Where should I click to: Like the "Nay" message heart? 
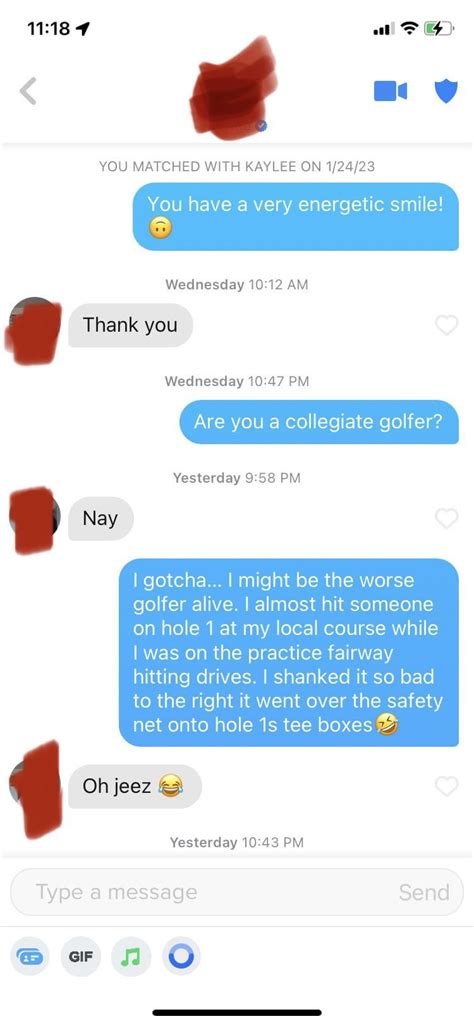click(447, 518)
